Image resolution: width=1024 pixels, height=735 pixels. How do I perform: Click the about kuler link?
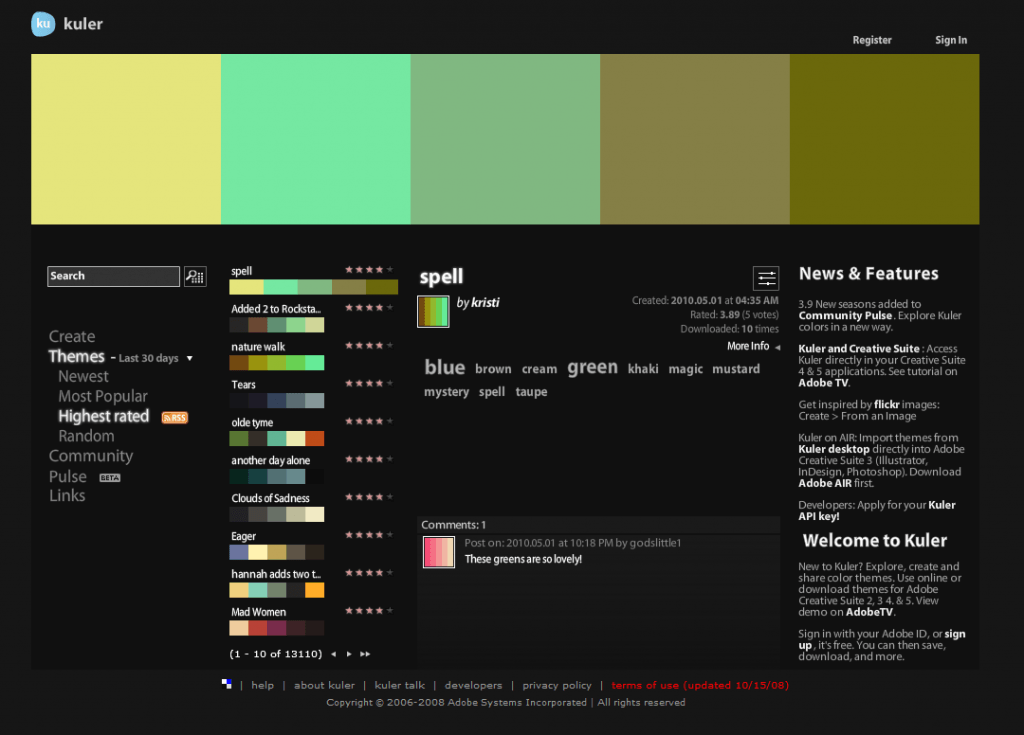(325, 685)
